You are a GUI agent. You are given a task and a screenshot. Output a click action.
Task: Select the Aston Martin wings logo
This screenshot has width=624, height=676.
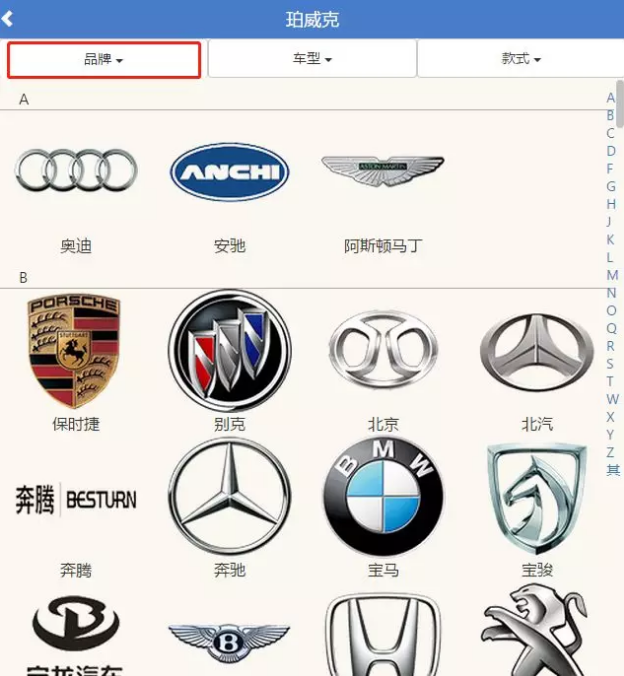coord(383,170)
